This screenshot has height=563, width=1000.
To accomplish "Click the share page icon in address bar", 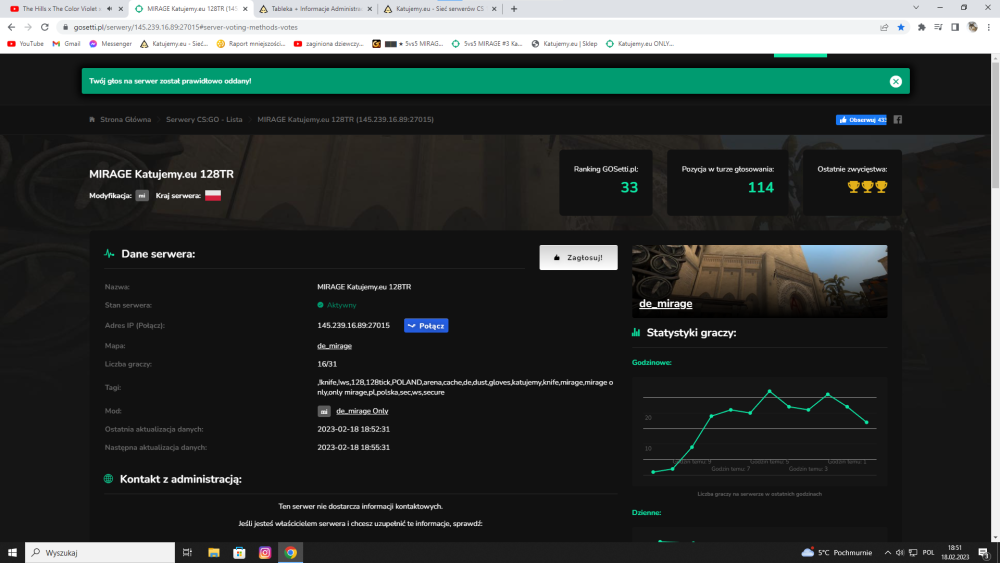I will tap(884, 27).
